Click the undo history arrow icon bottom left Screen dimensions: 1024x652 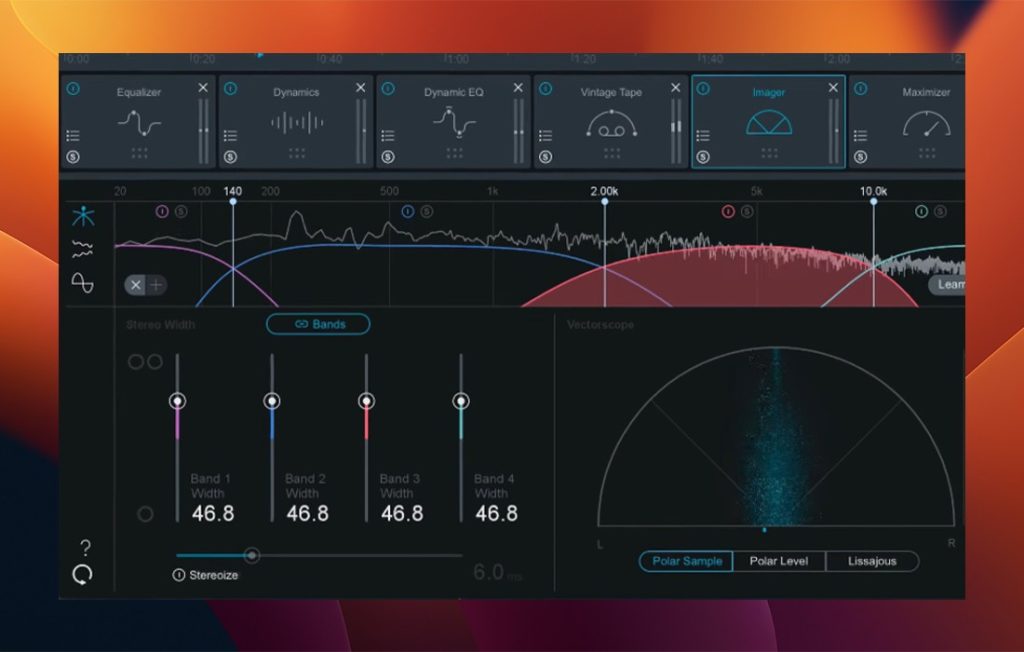[x=83, y=573]
